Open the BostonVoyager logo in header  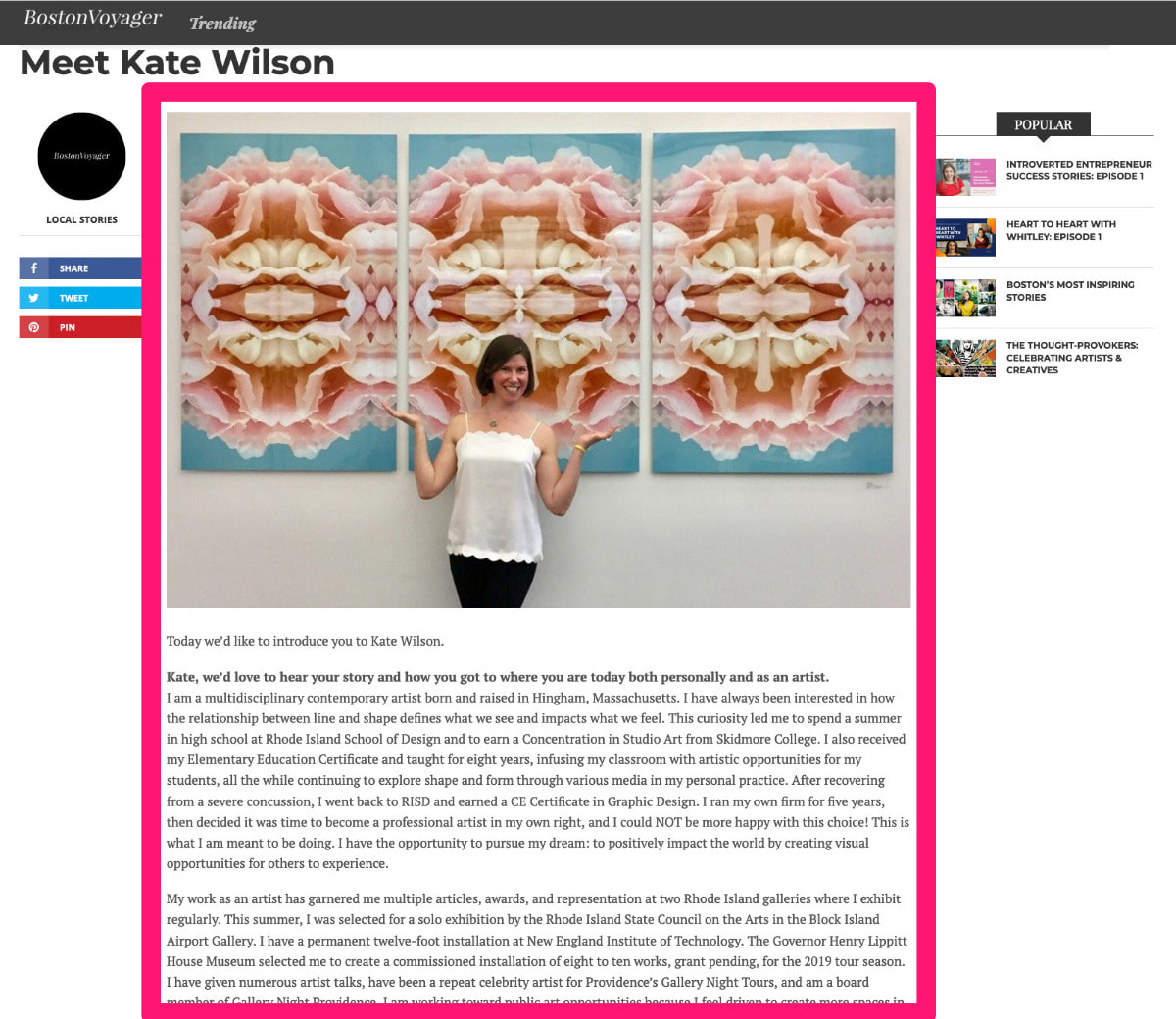coord(93,19)
